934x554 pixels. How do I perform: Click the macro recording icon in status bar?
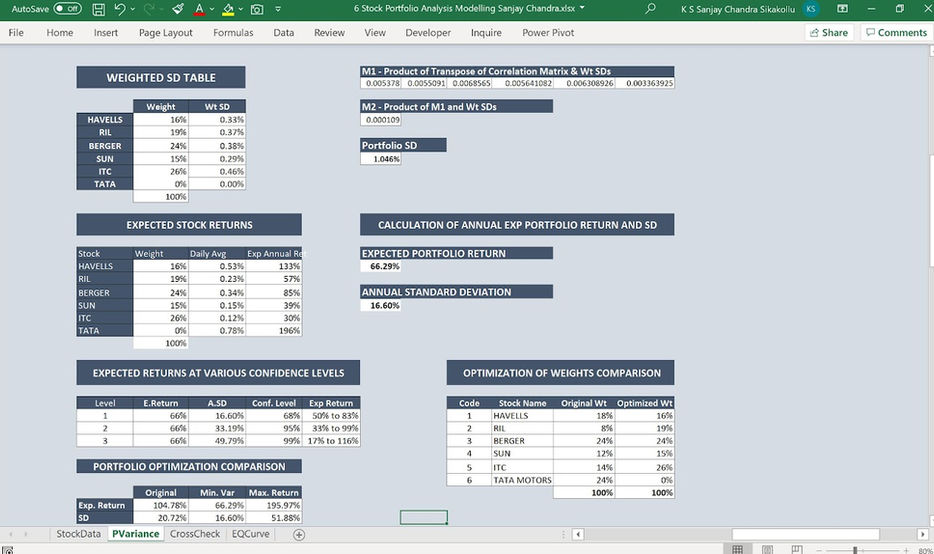pos(7,550)
